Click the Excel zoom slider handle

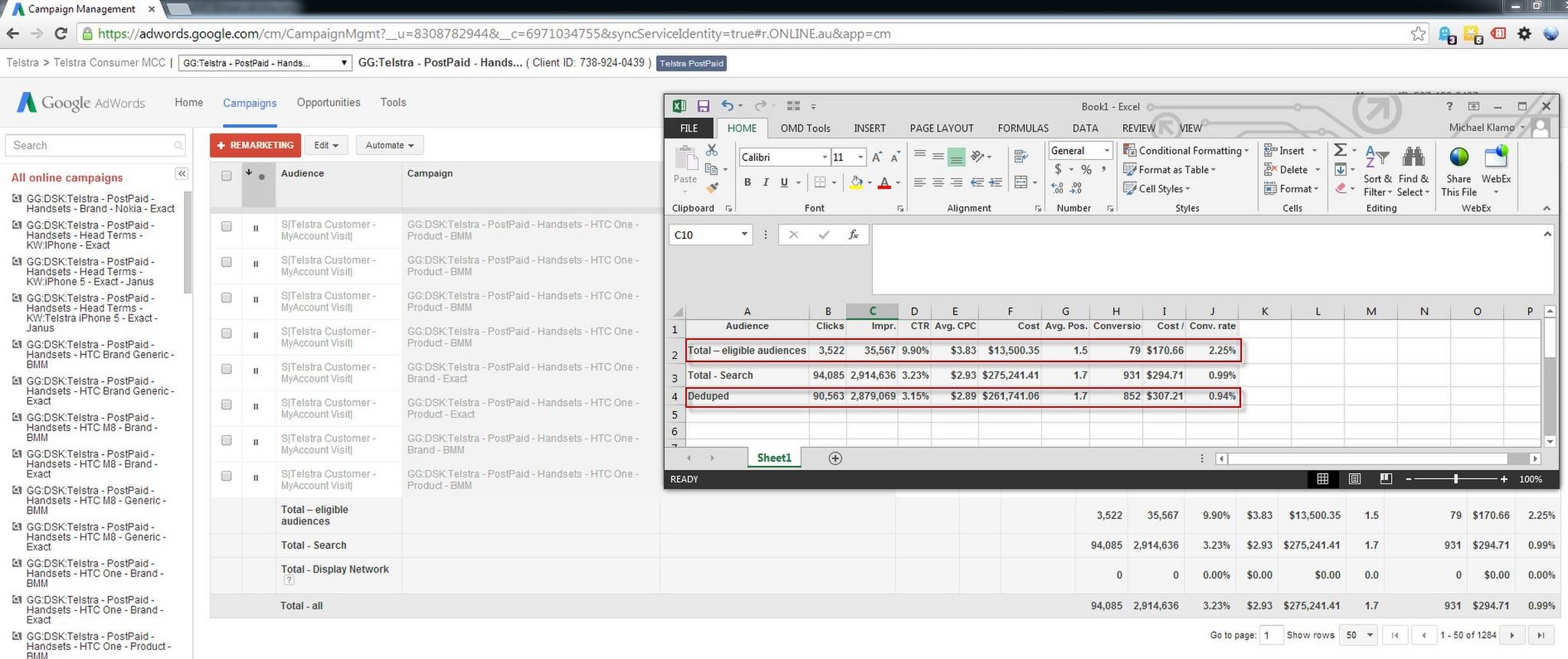point(1455,478)
